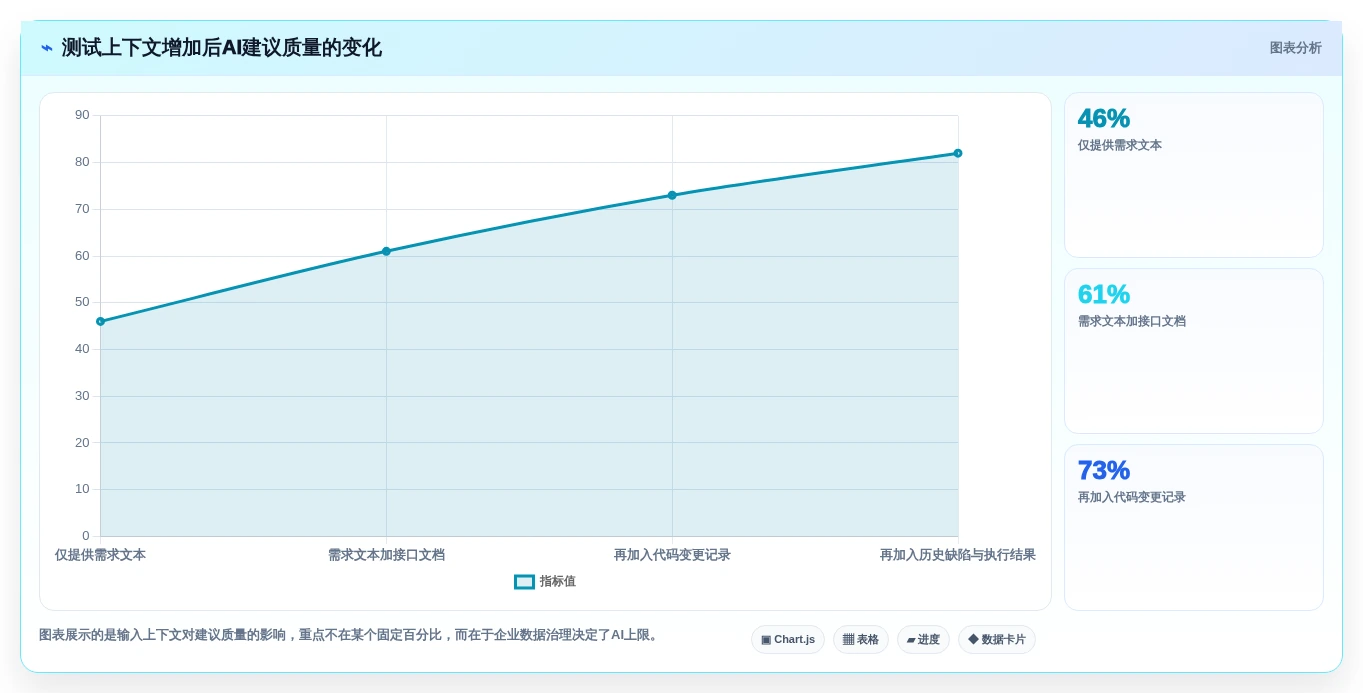Click the 数据卡片 tag chip
Screen dimensions: 1363x693
pos(997,640)
